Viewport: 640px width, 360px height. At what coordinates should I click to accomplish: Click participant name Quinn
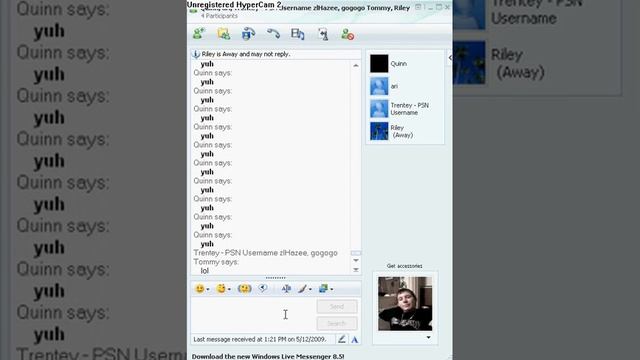point(398,64)
